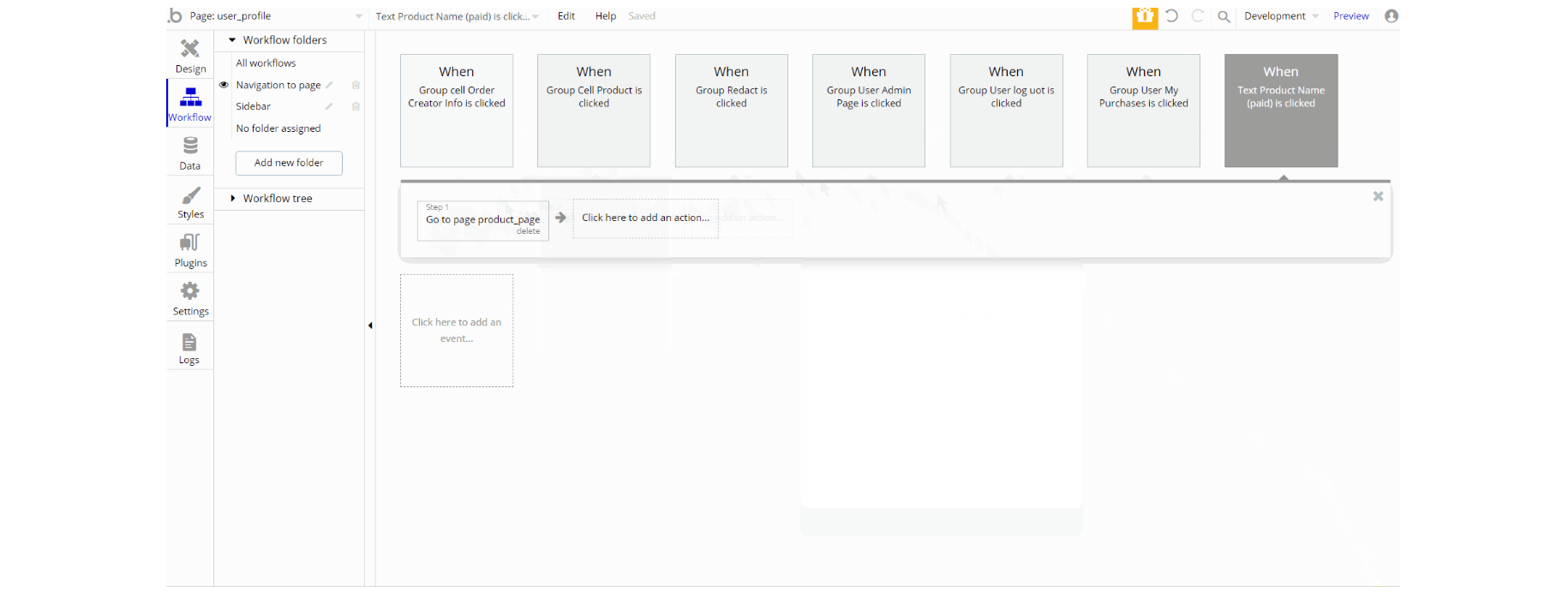The height and width of the screenshot is (598, 1568).
Task: Open the Styles brush icon
Action: click(x=190, y=195)
